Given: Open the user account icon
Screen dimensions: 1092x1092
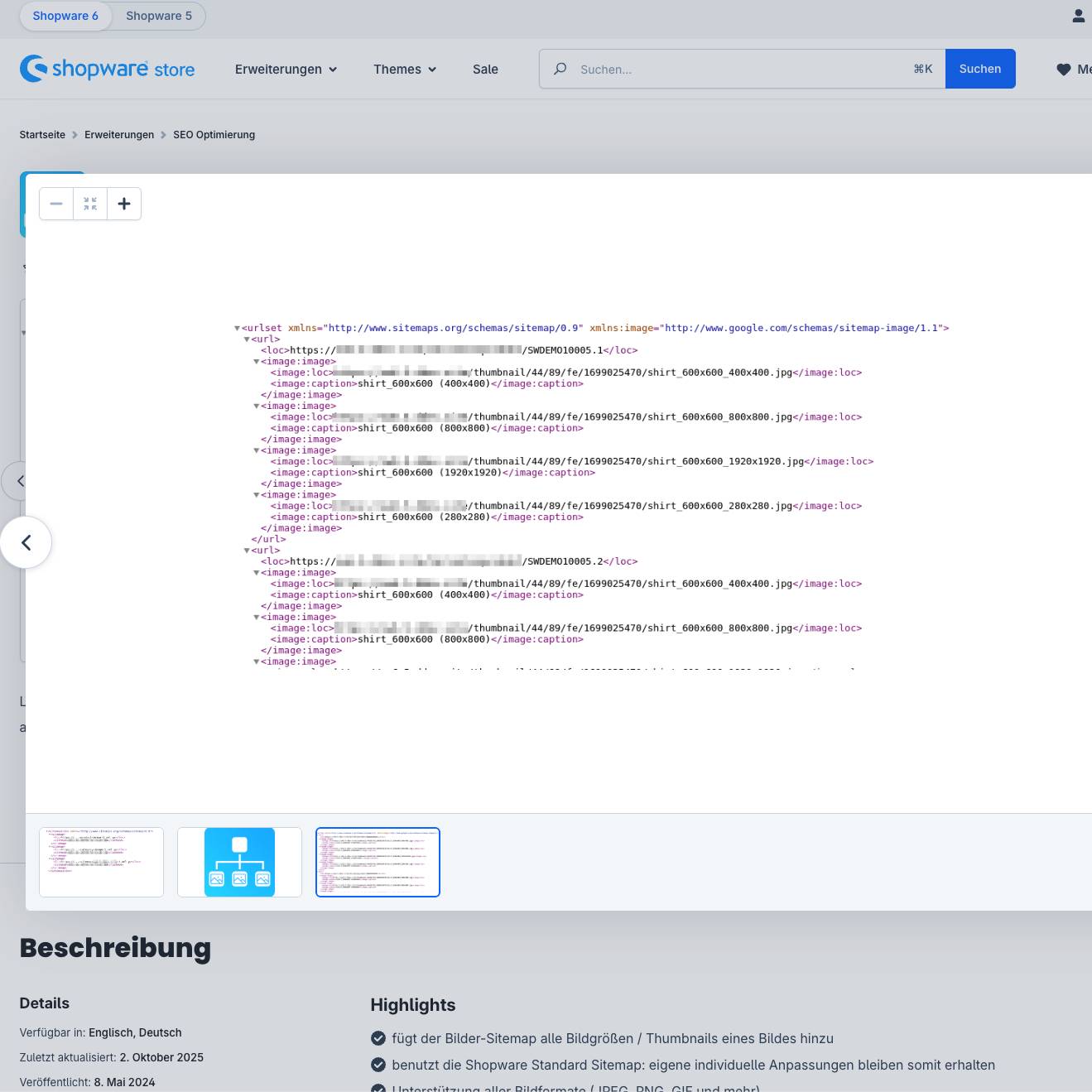Looking at the screenshot, I should tap(1078, 16).
